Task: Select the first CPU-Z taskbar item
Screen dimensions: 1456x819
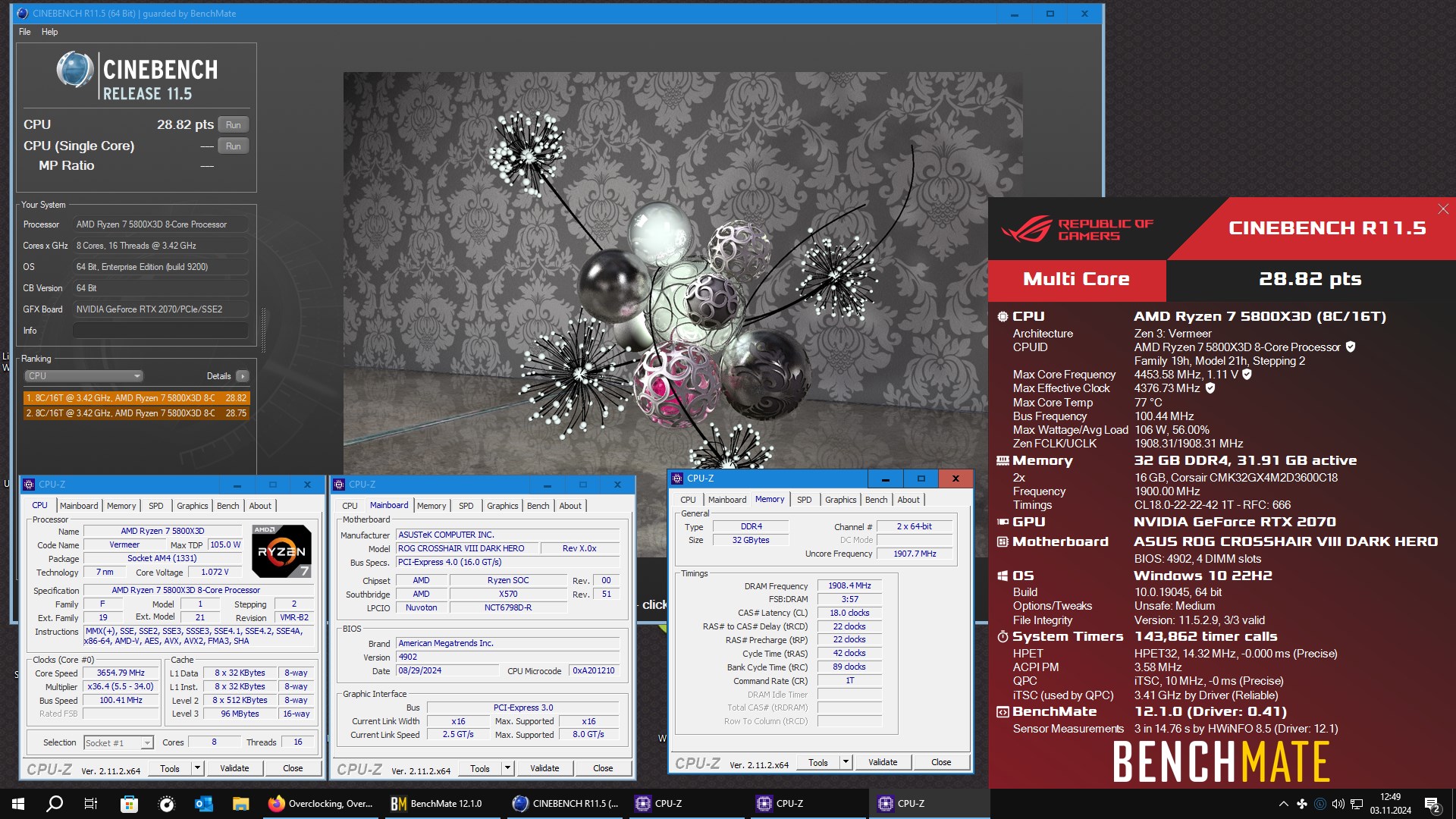Action: point(686,804)
